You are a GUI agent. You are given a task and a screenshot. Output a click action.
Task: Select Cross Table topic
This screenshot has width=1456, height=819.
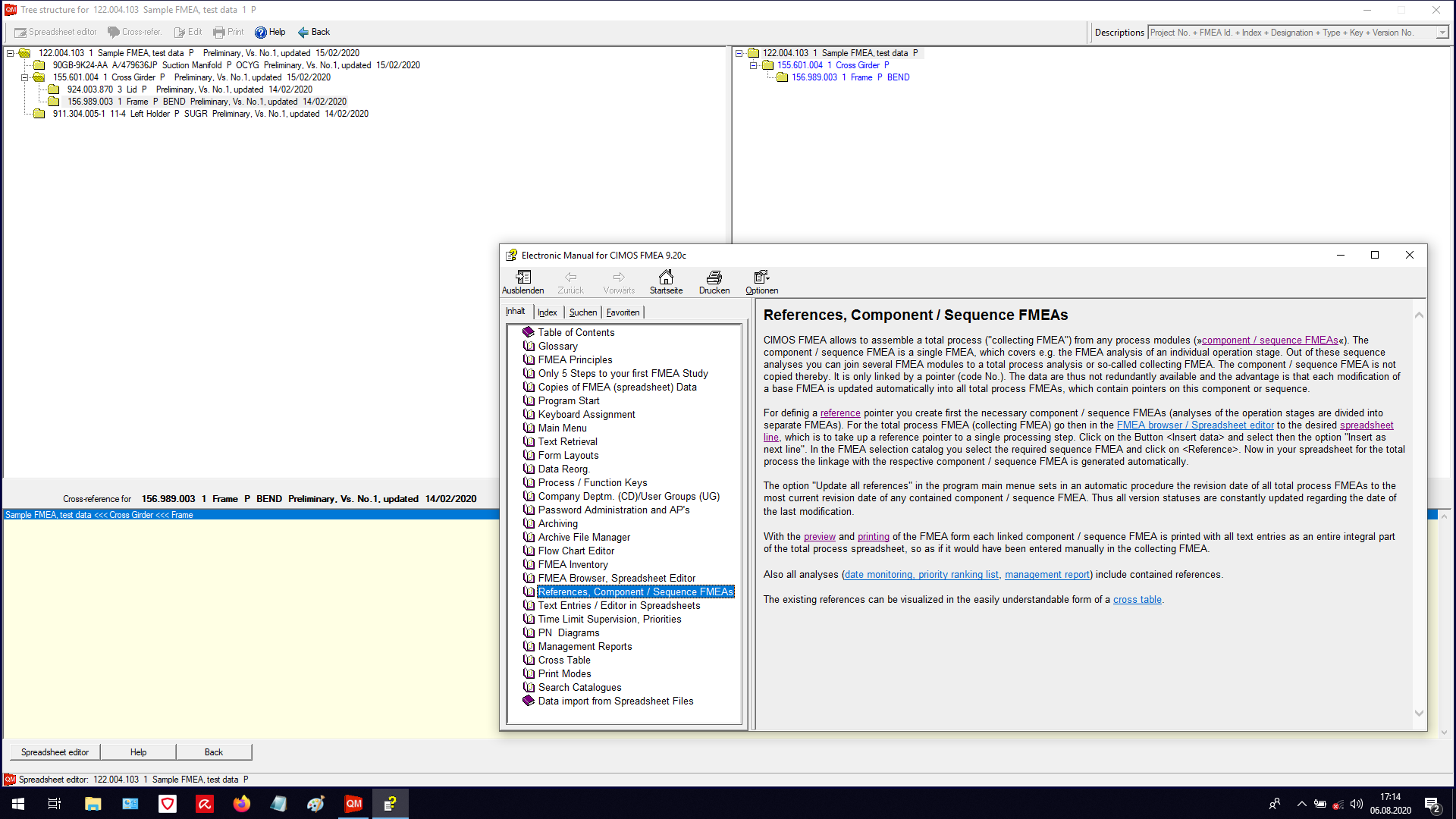coord(563,660)
